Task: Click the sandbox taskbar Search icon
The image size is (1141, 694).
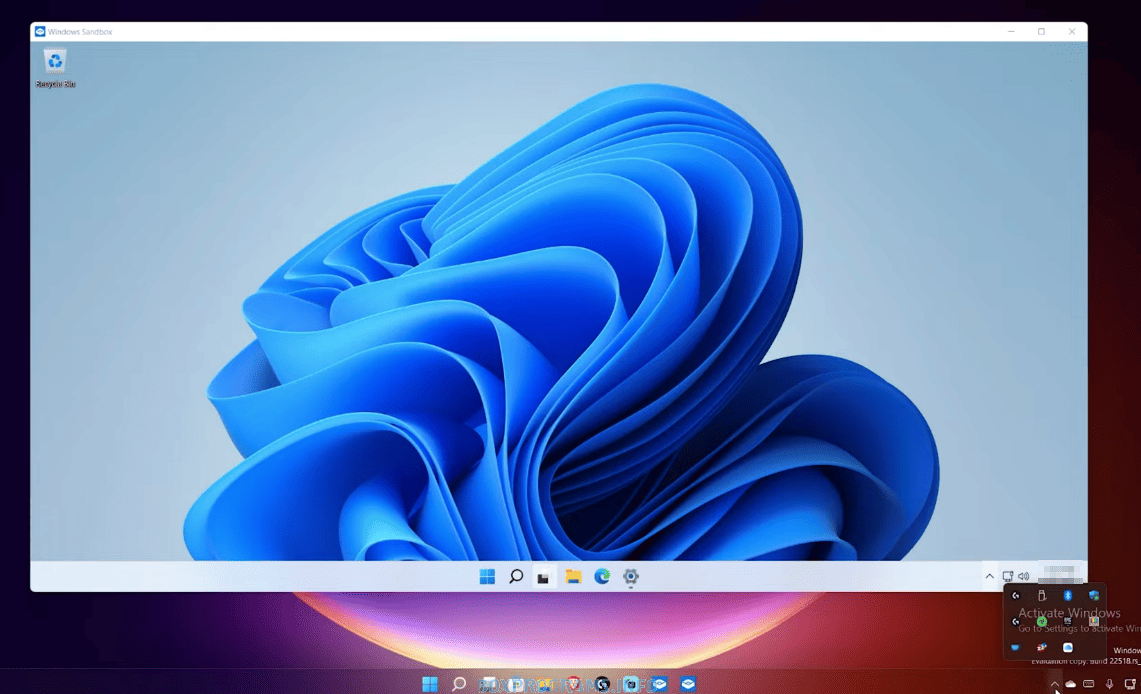Action: point(516,576)
